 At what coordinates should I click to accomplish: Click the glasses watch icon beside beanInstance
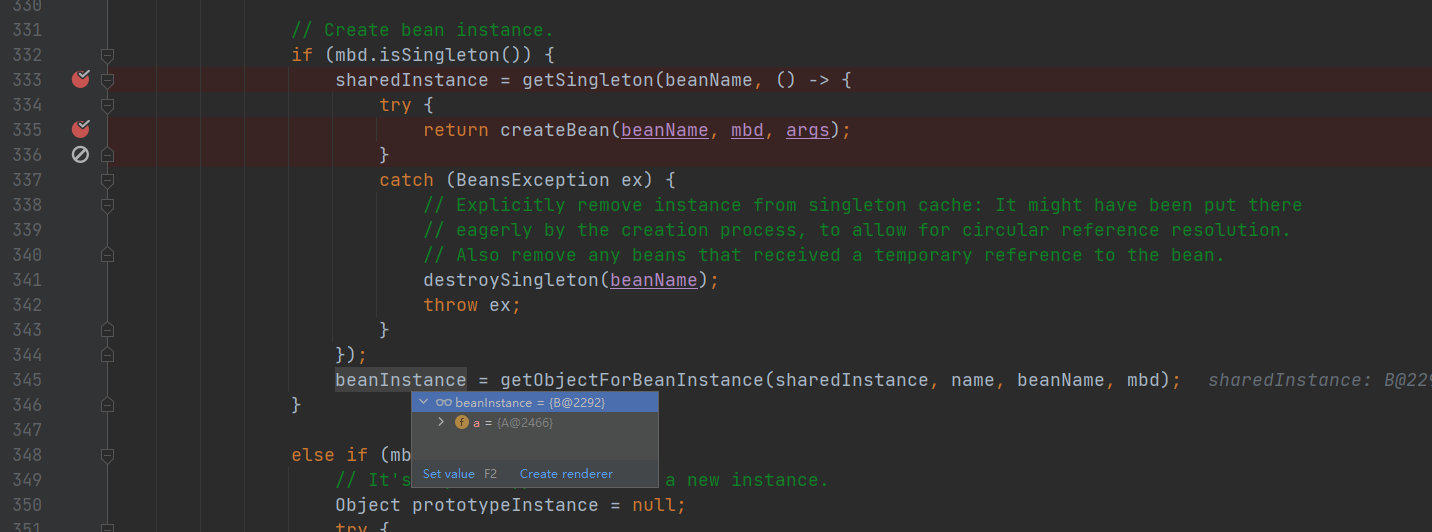point(444,402)
